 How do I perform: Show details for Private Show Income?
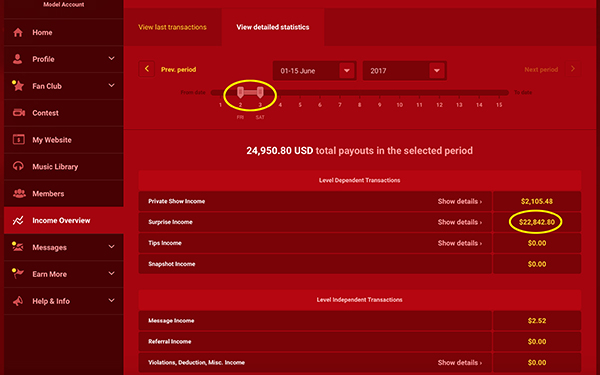click(x=460, y=201)
